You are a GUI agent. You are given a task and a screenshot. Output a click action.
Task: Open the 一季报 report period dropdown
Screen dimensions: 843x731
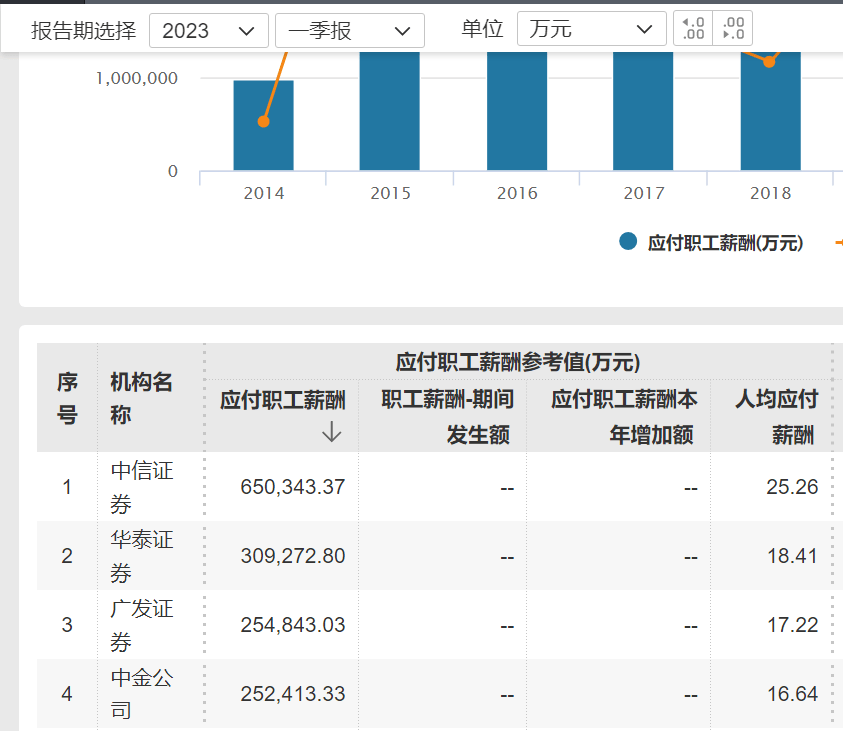[349, 30]
